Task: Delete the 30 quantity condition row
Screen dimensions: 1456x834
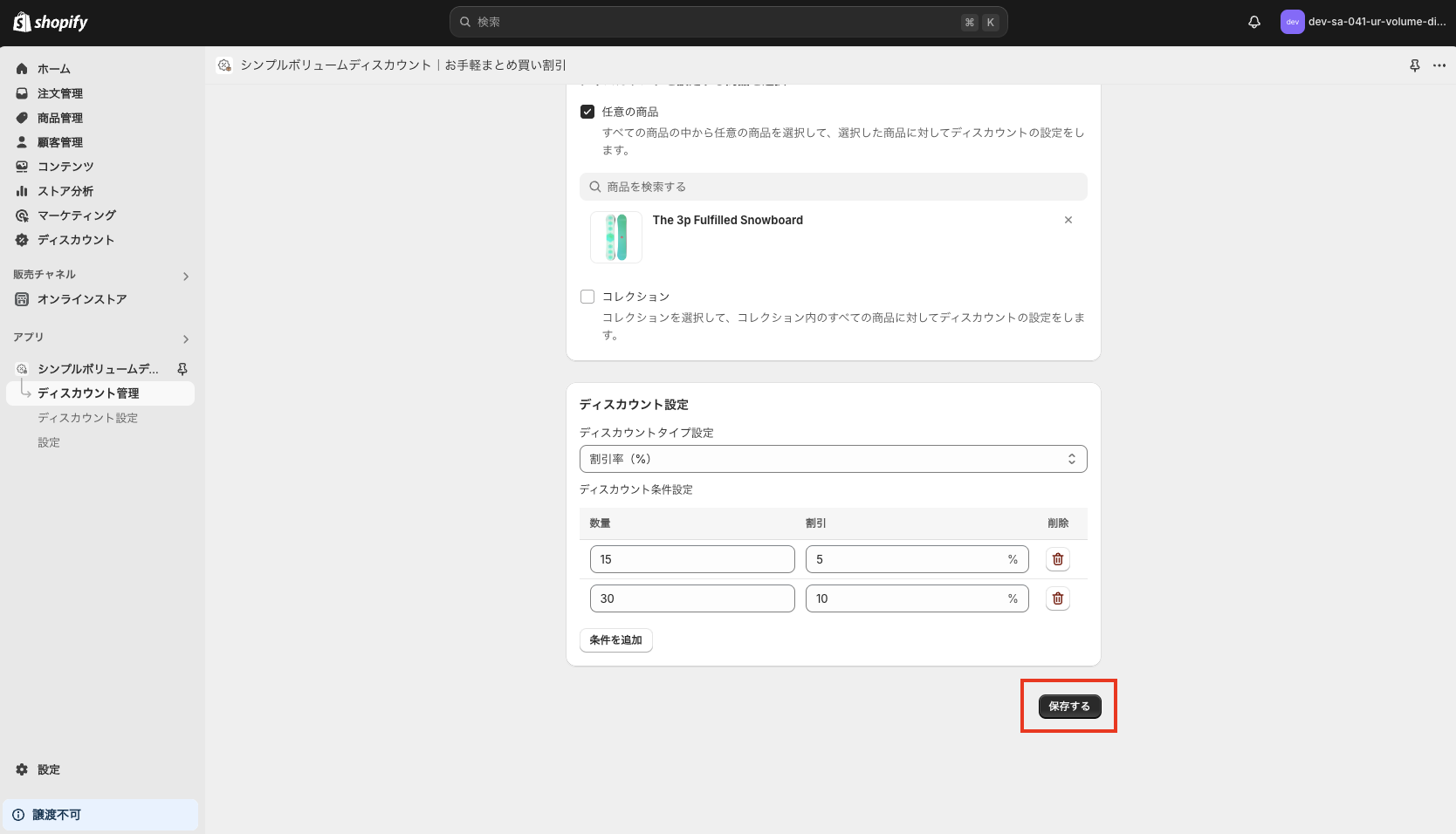Action: point(1058,598)
